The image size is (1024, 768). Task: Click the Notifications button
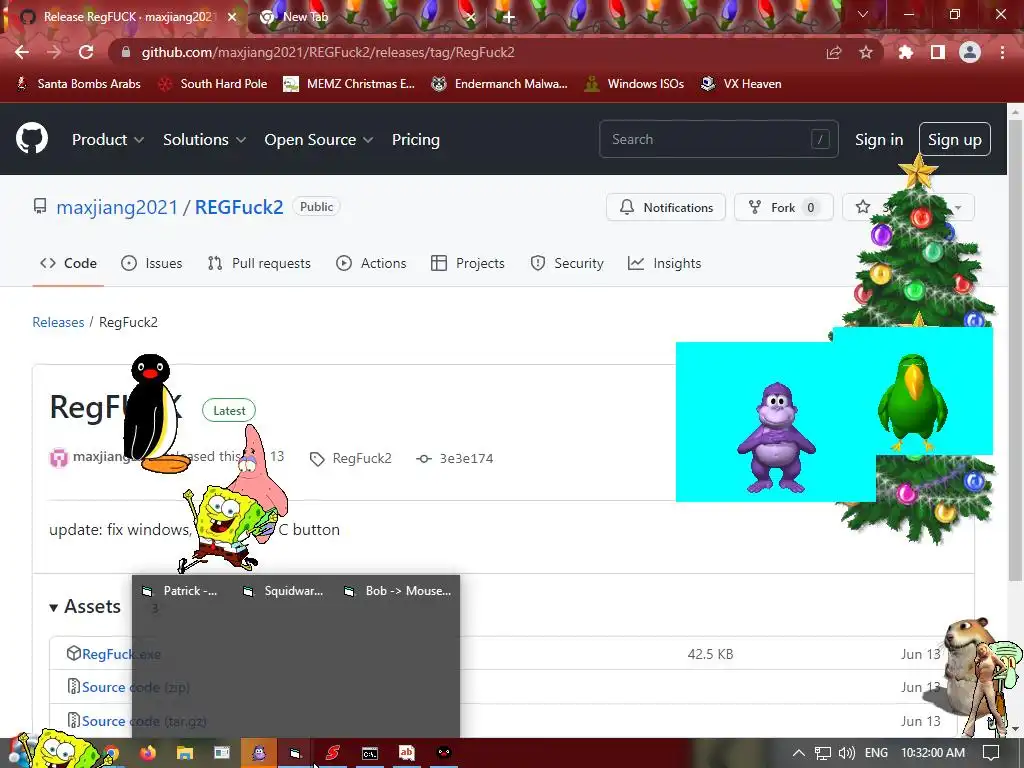click(665, 207)
